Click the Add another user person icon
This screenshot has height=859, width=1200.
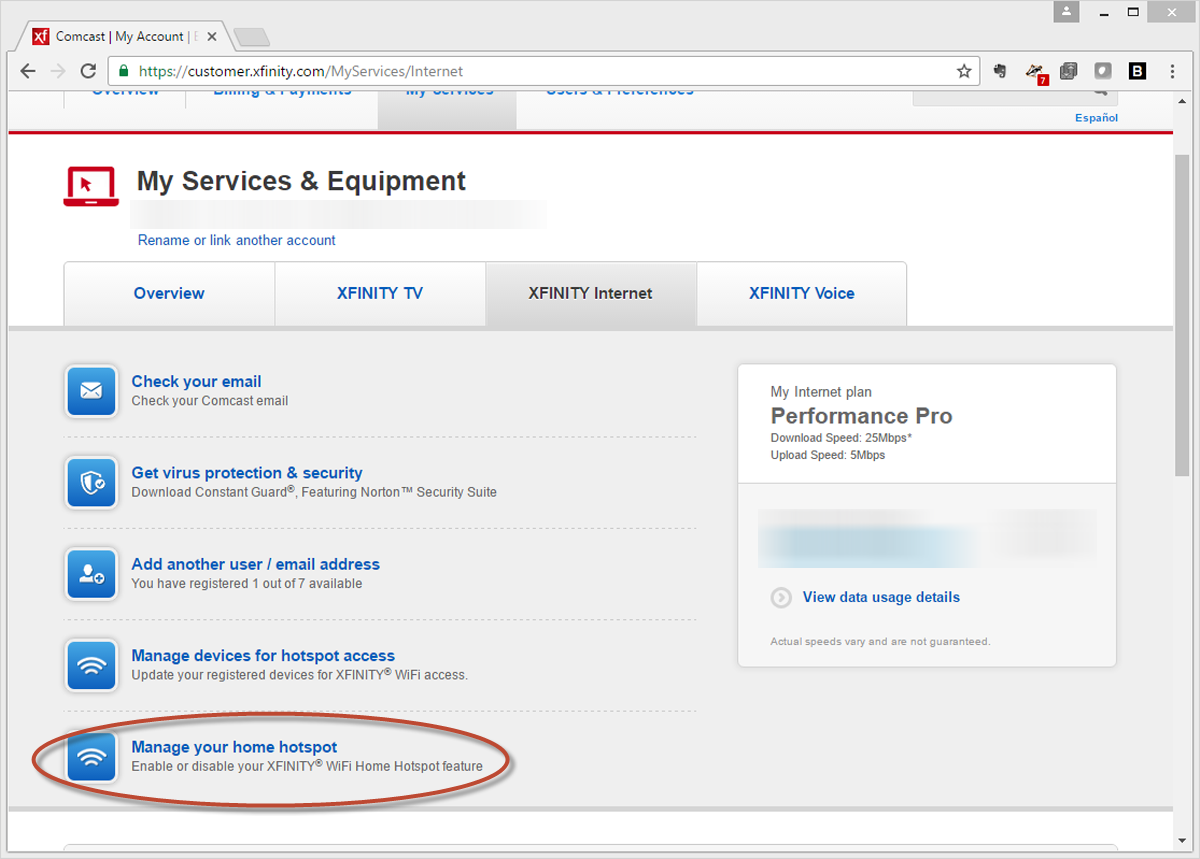click(91, 574)
